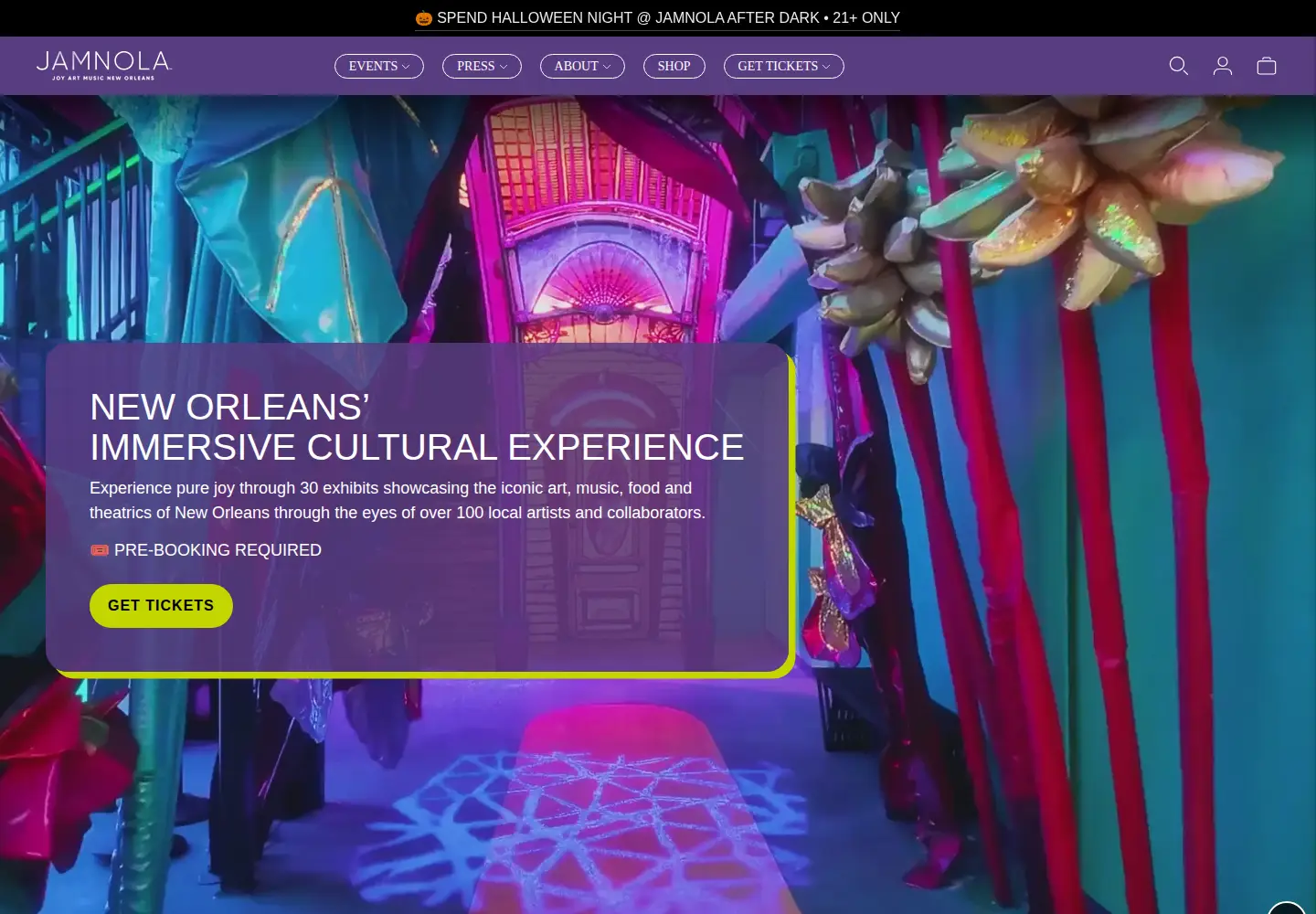The image size is (1316, 914).
Task: Click the pumpkin emoji in announcement bar
Action: pos(423,17)
